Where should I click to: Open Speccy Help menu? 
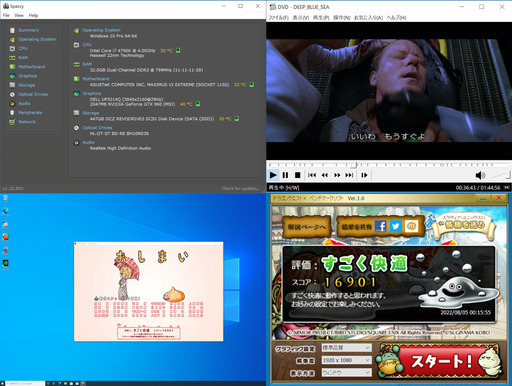click(x=33, y=15)
